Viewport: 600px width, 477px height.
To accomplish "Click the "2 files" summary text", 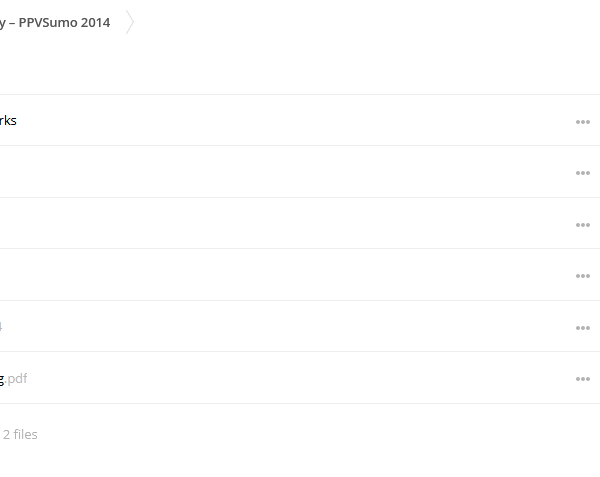I will [20, 435].
